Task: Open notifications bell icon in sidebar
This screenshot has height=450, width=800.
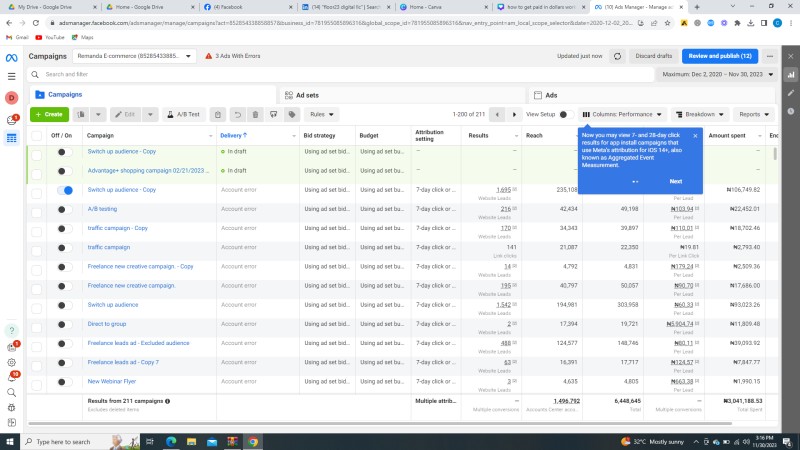Action: point(11,378)
